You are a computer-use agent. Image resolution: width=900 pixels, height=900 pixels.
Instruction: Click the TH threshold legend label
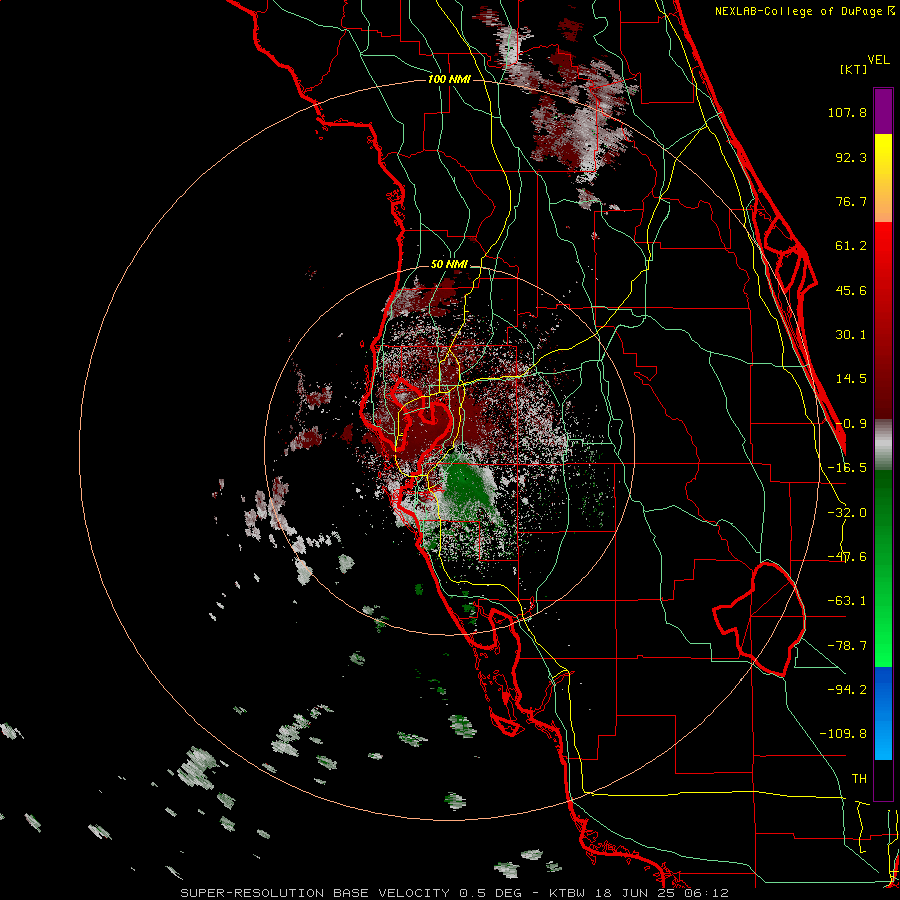coord(859,779)
